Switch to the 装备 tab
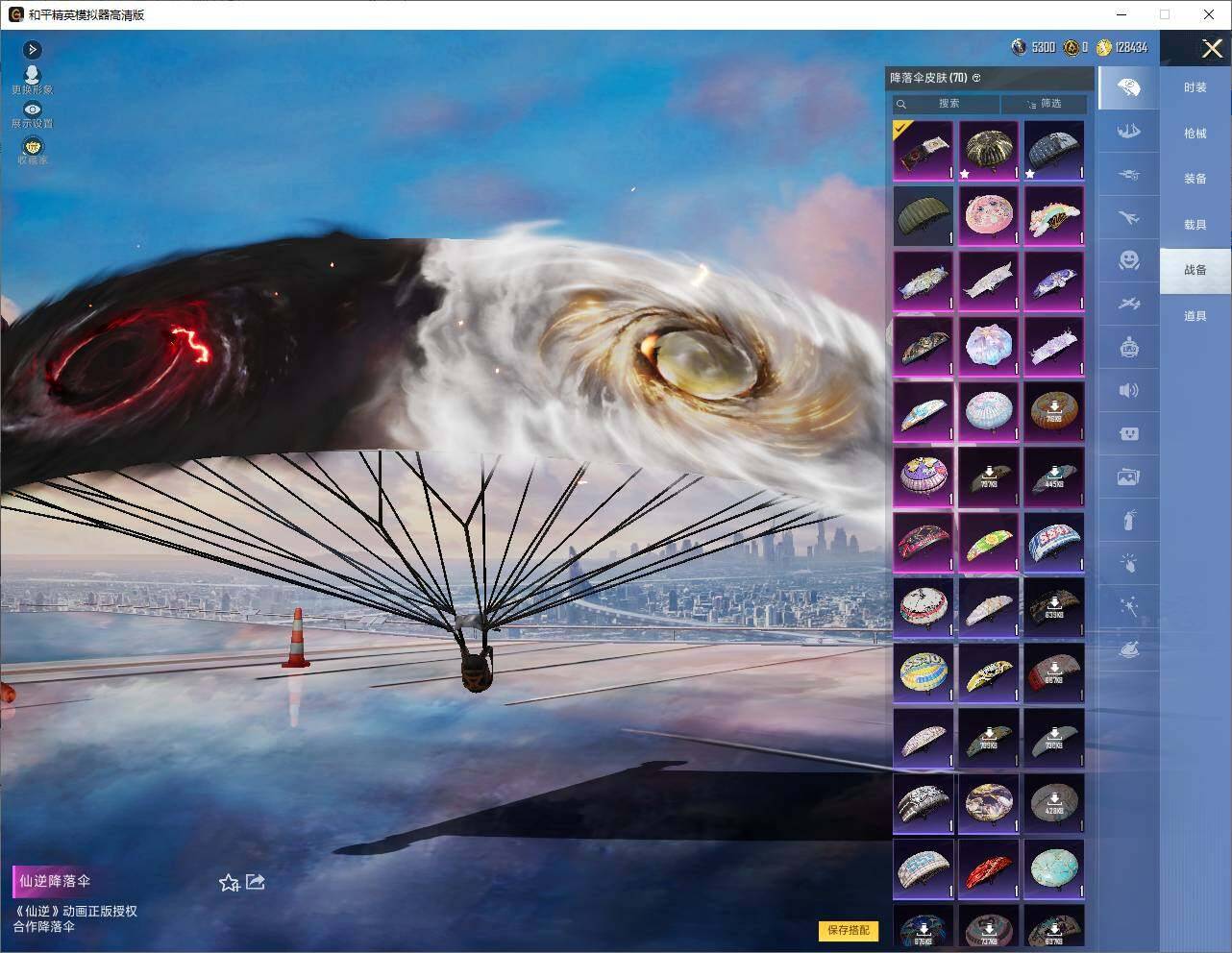1232x953 pixels. pos(1195,179)
